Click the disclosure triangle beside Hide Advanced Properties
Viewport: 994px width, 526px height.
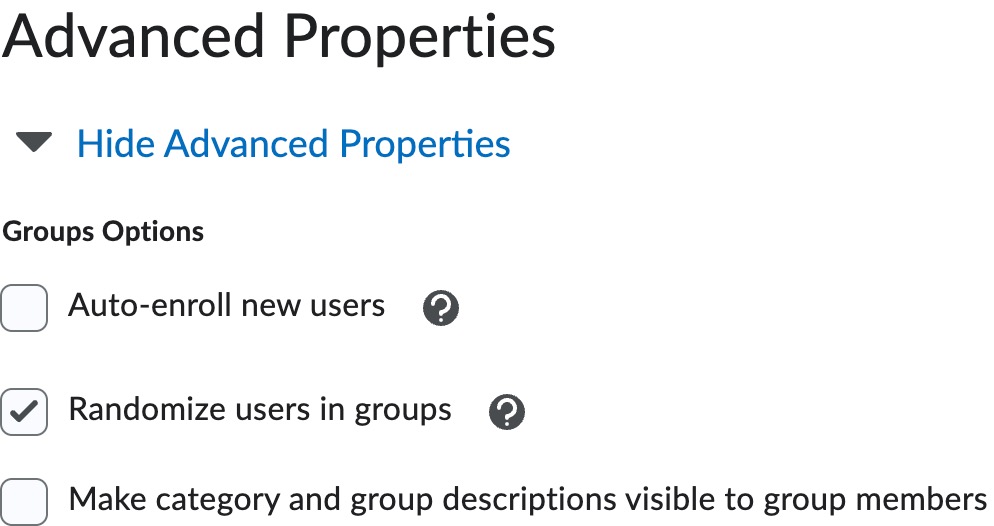click(34, 144)
